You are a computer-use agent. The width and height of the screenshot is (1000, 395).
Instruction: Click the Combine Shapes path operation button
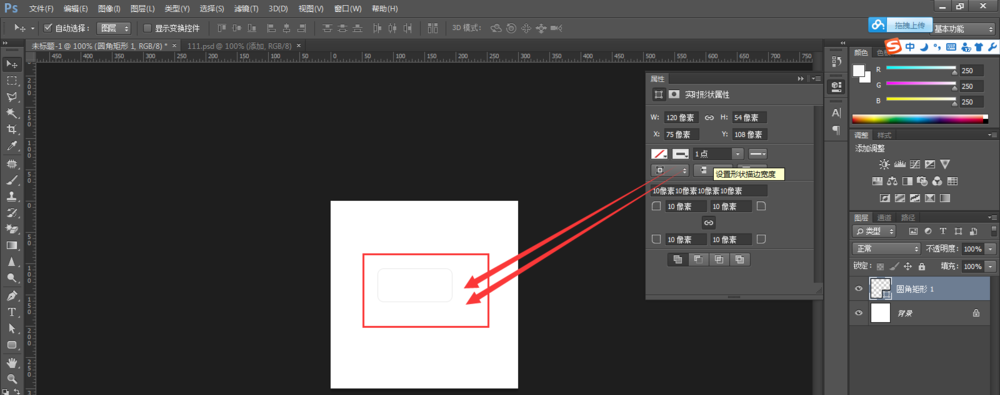[678, 259]
